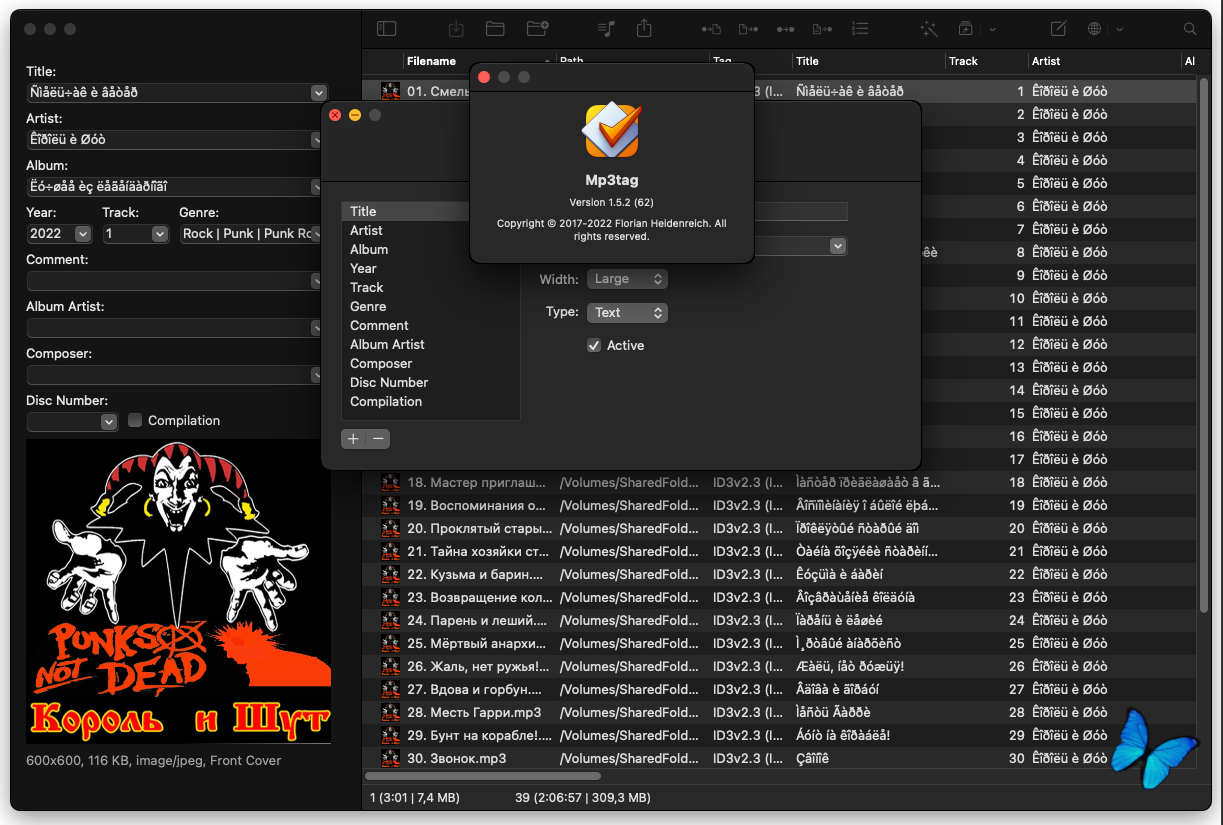This screenshot has width=1223, height=825.
Task: Uncheck the Active checkbox
Action: (x=594, y=346)
